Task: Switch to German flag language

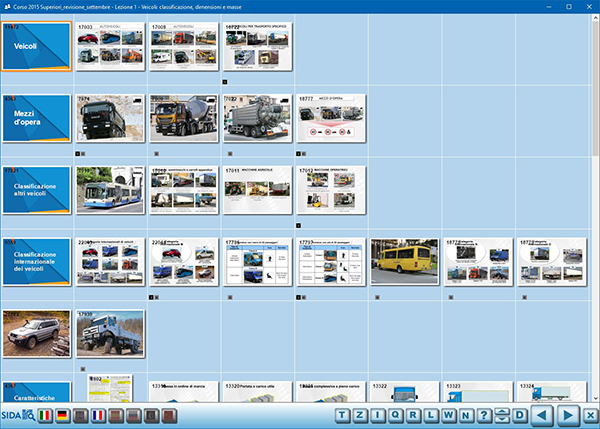Action: click(x=62, y=415)
